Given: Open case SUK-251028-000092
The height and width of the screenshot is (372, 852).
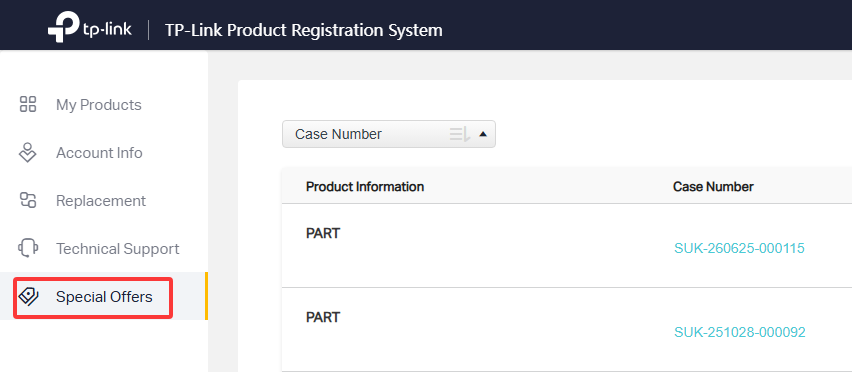Looking at the screenshot, I should tap(740, 332).
